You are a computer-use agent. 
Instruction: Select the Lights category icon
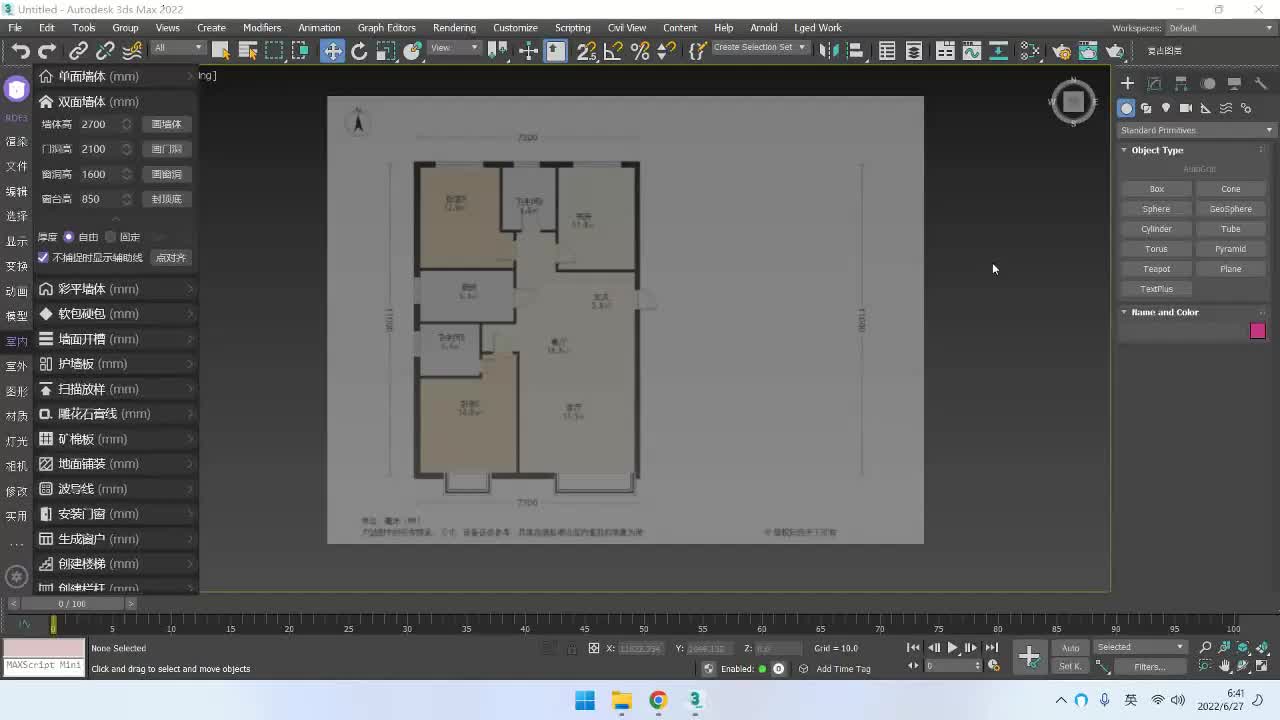(1166, 108)
